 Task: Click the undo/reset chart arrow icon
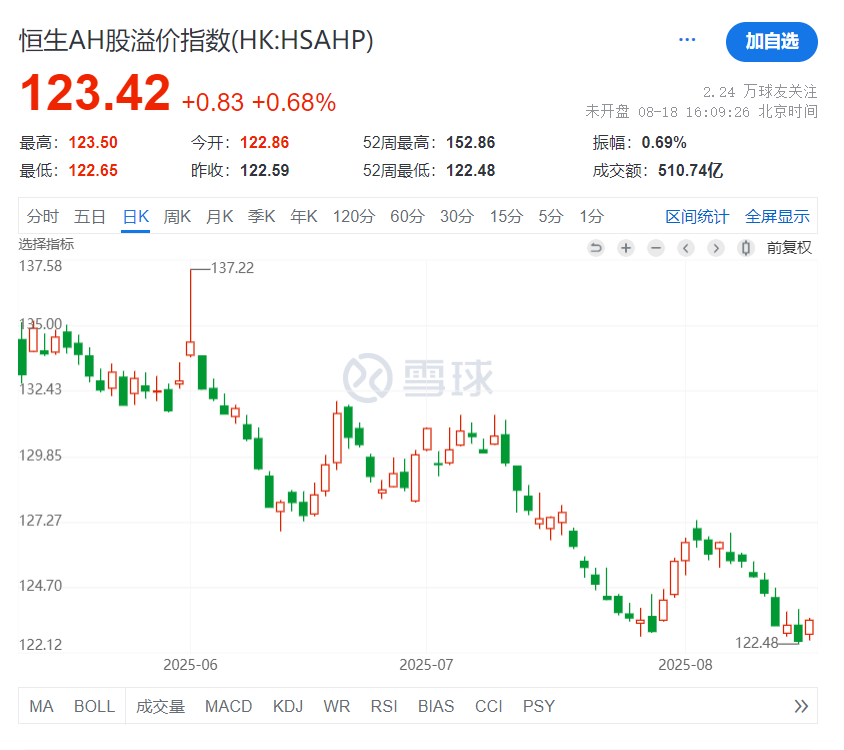[x=596, y=248]
